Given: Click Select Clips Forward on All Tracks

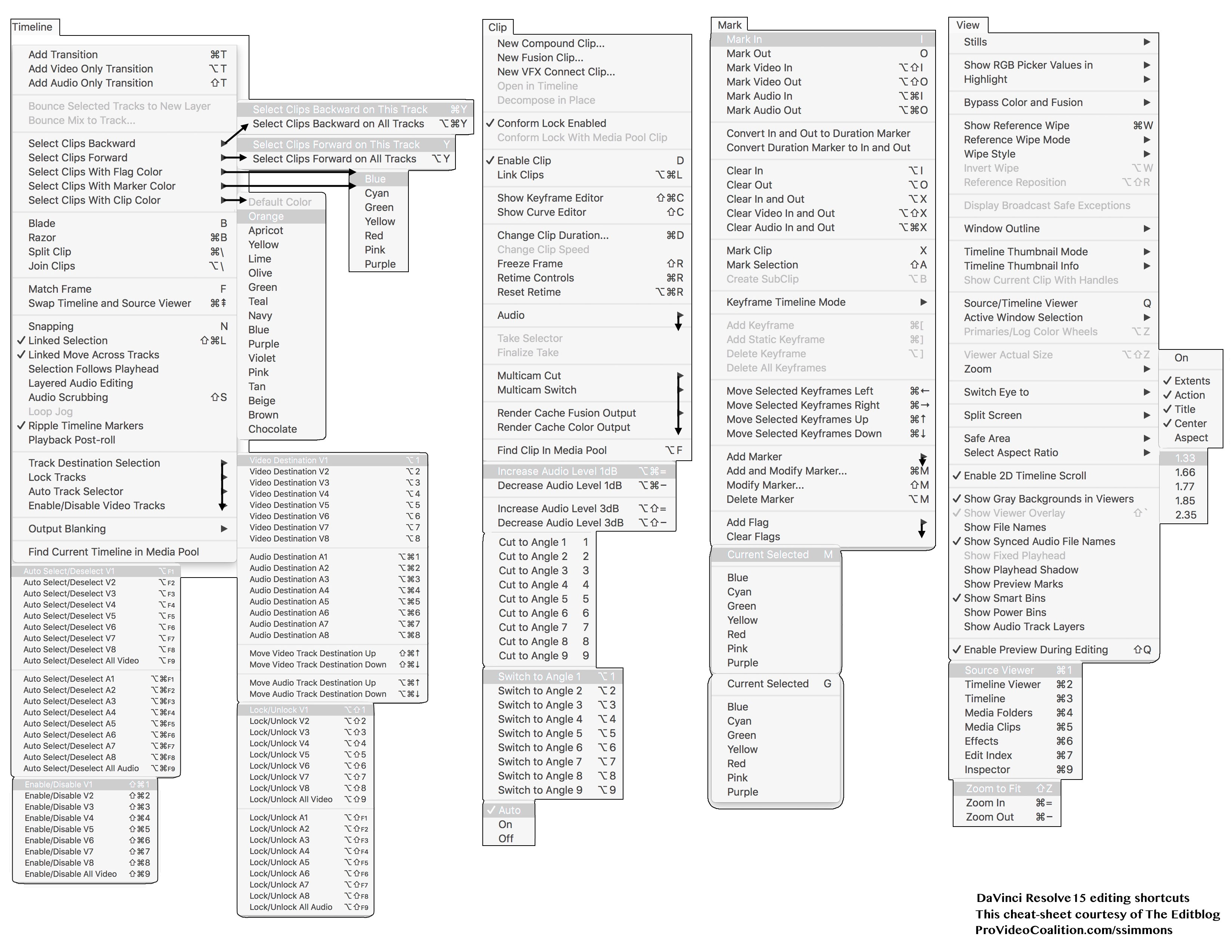Looking at the screenshot, I should click(346, 158).
